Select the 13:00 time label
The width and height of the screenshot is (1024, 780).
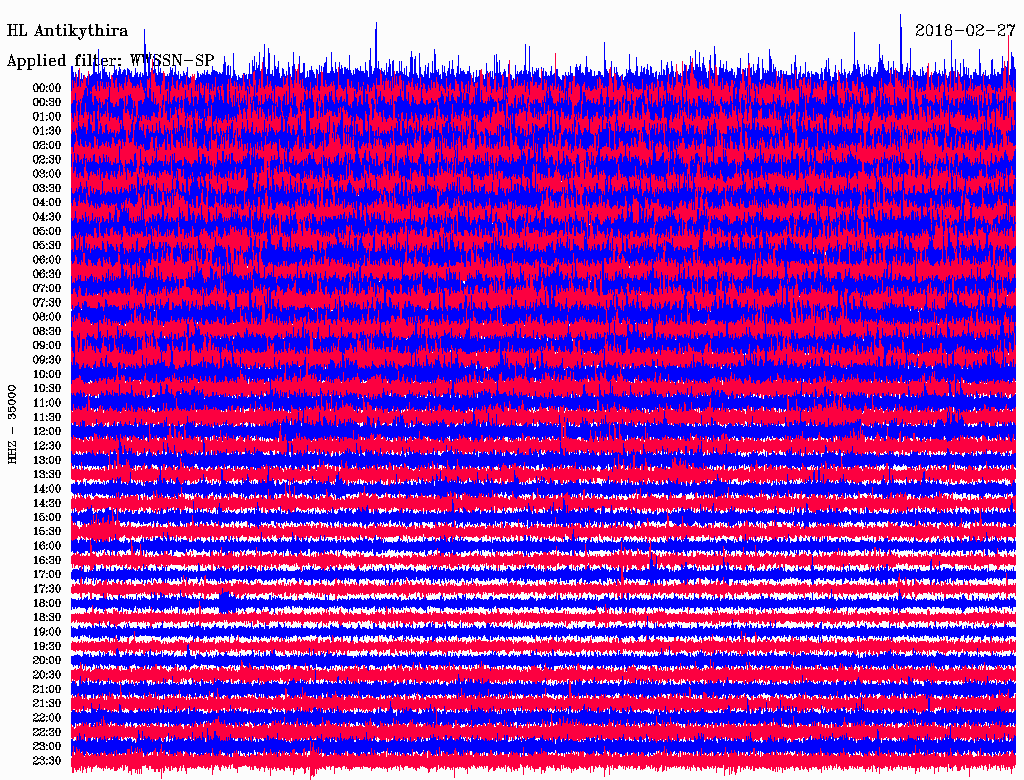pos(47,460)
